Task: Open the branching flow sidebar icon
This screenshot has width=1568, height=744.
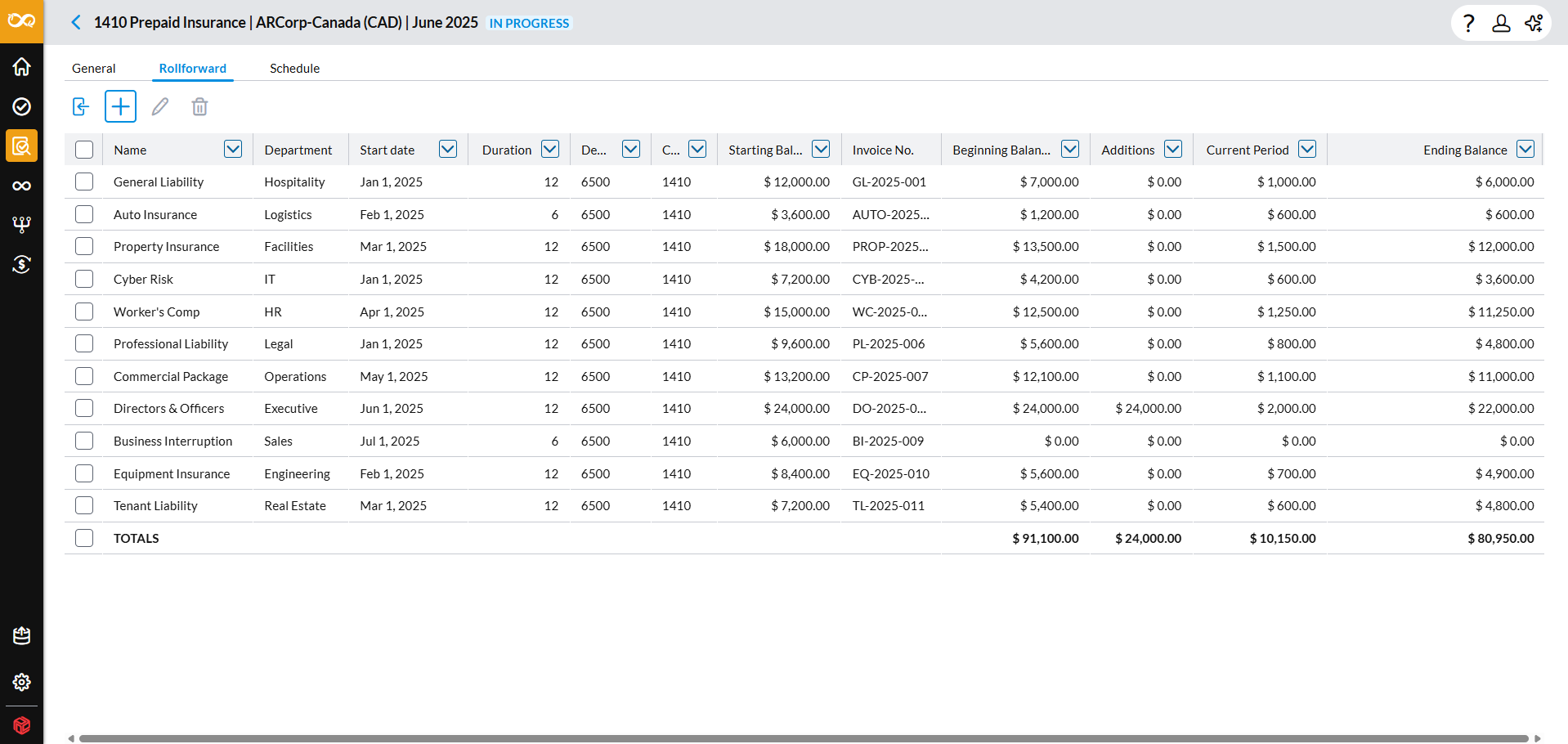Action: (22, 225)
